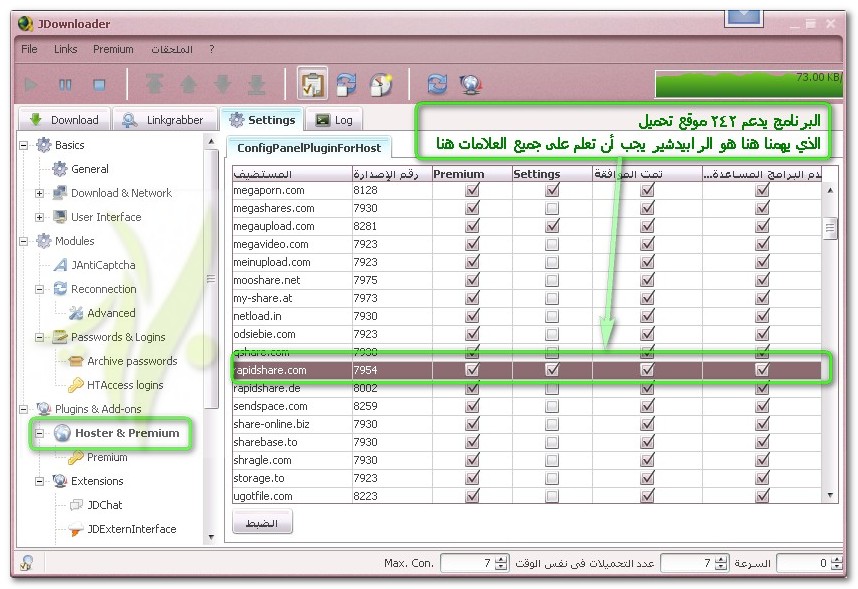Collapse the Modules tree node

(24, 241)
